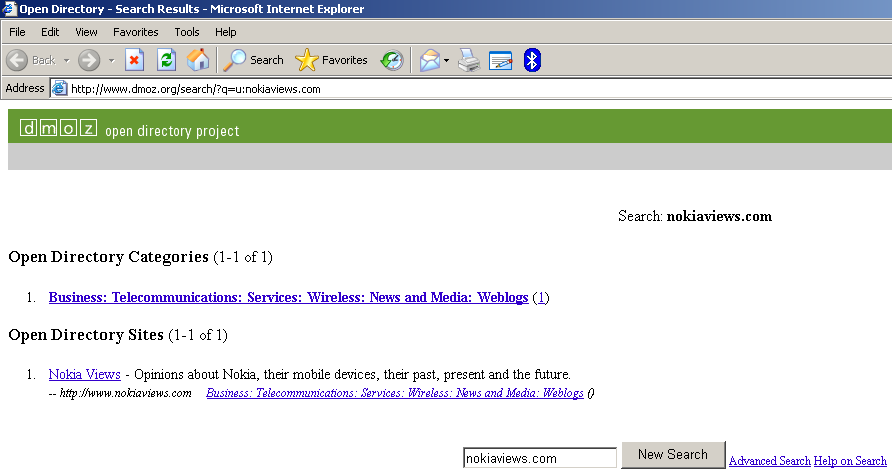892x473 pixels.
Task: Open the Edit menu
Action: 50,32
